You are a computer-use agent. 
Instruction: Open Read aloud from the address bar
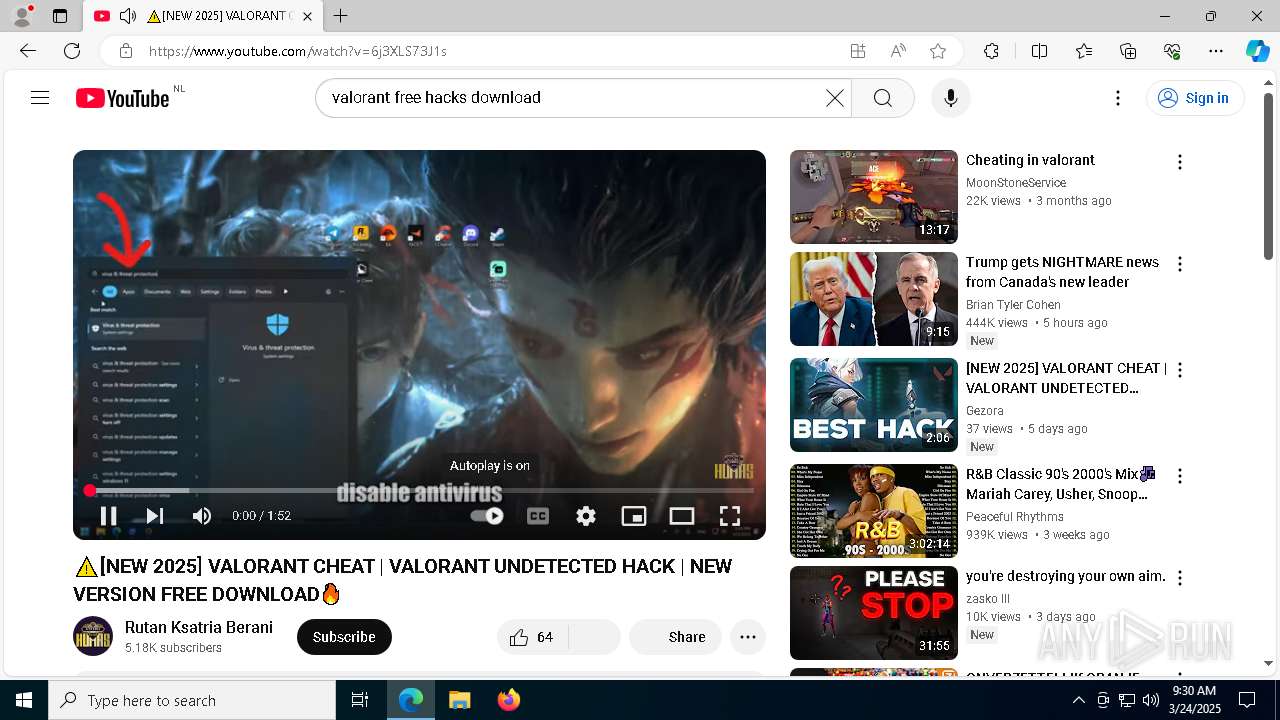(898, 51)
